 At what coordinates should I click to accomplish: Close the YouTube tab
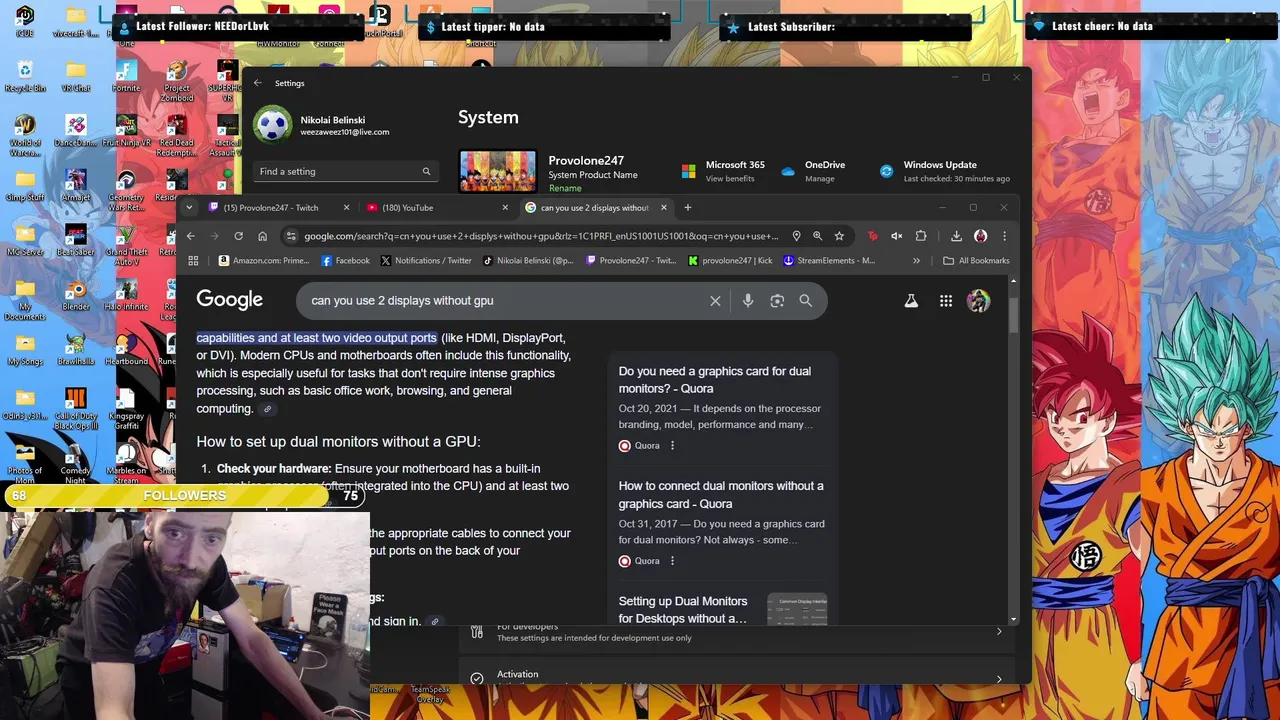(505, 208)
